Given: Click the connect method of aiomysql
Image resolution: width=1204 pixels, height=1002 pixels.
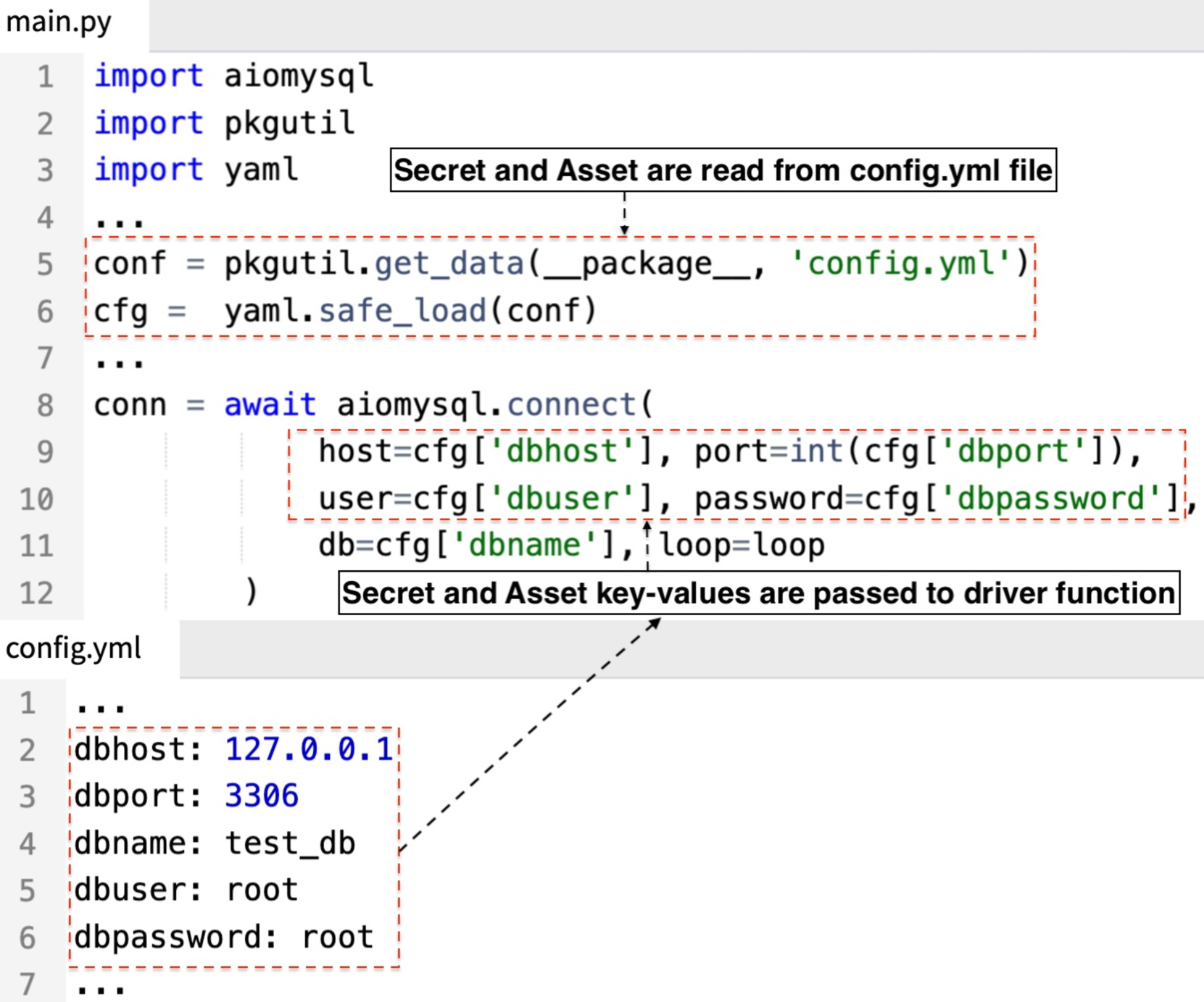Looking at the screenshot, I should tap(571, 404).
